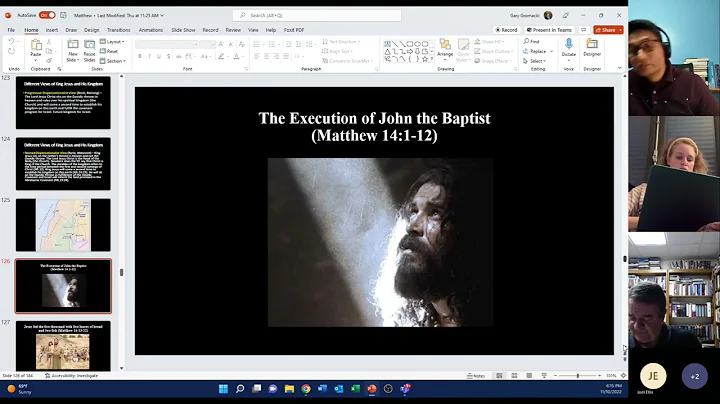Toggle Italic formatting
This screenshot has width=720, height=404.
pos(149,56)
